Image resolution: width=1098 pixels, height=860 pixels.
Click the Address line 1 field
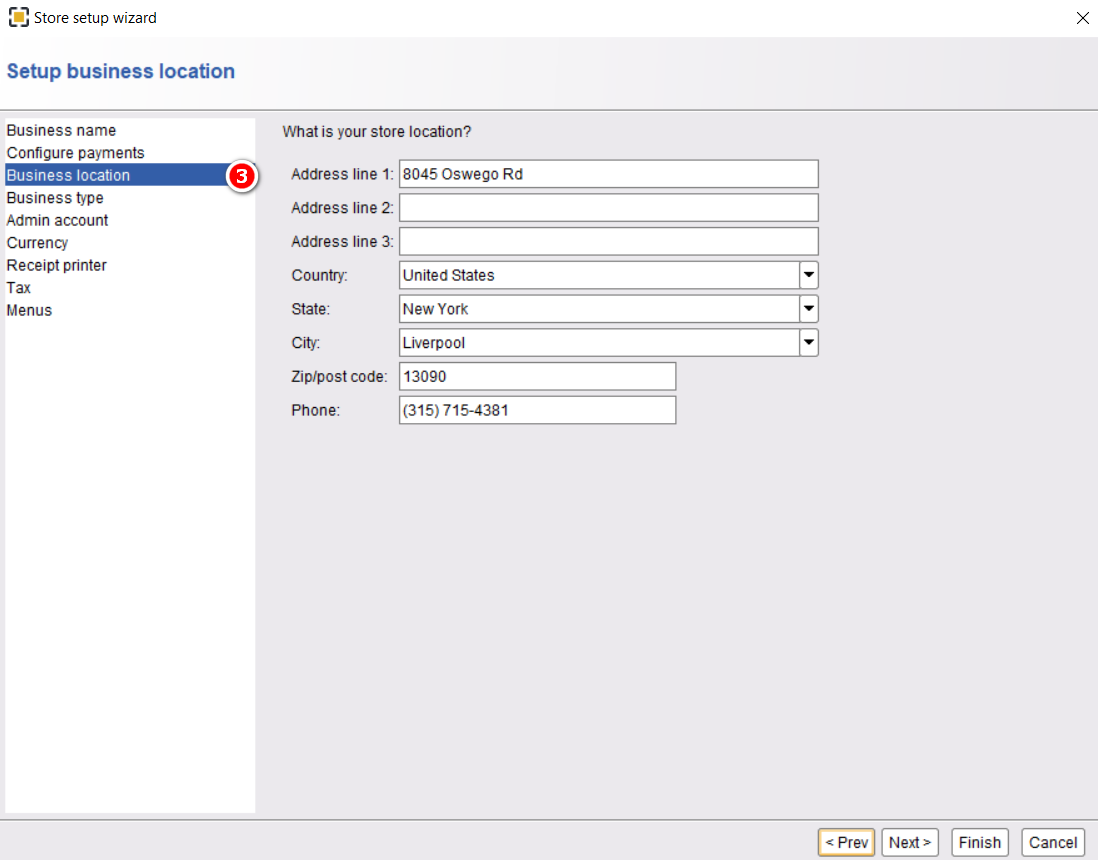(609, 174)
